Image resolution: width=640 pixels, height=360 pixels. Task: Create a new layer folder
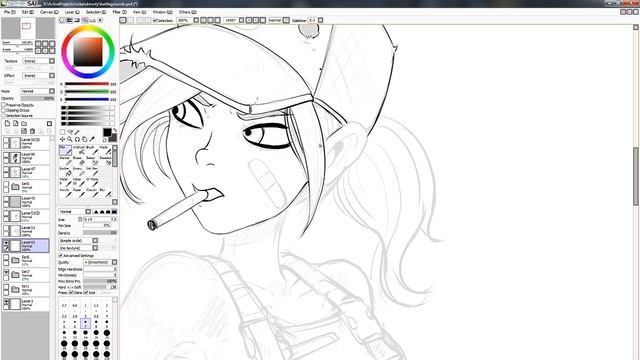pyautogui.click(x=24, y=123)
